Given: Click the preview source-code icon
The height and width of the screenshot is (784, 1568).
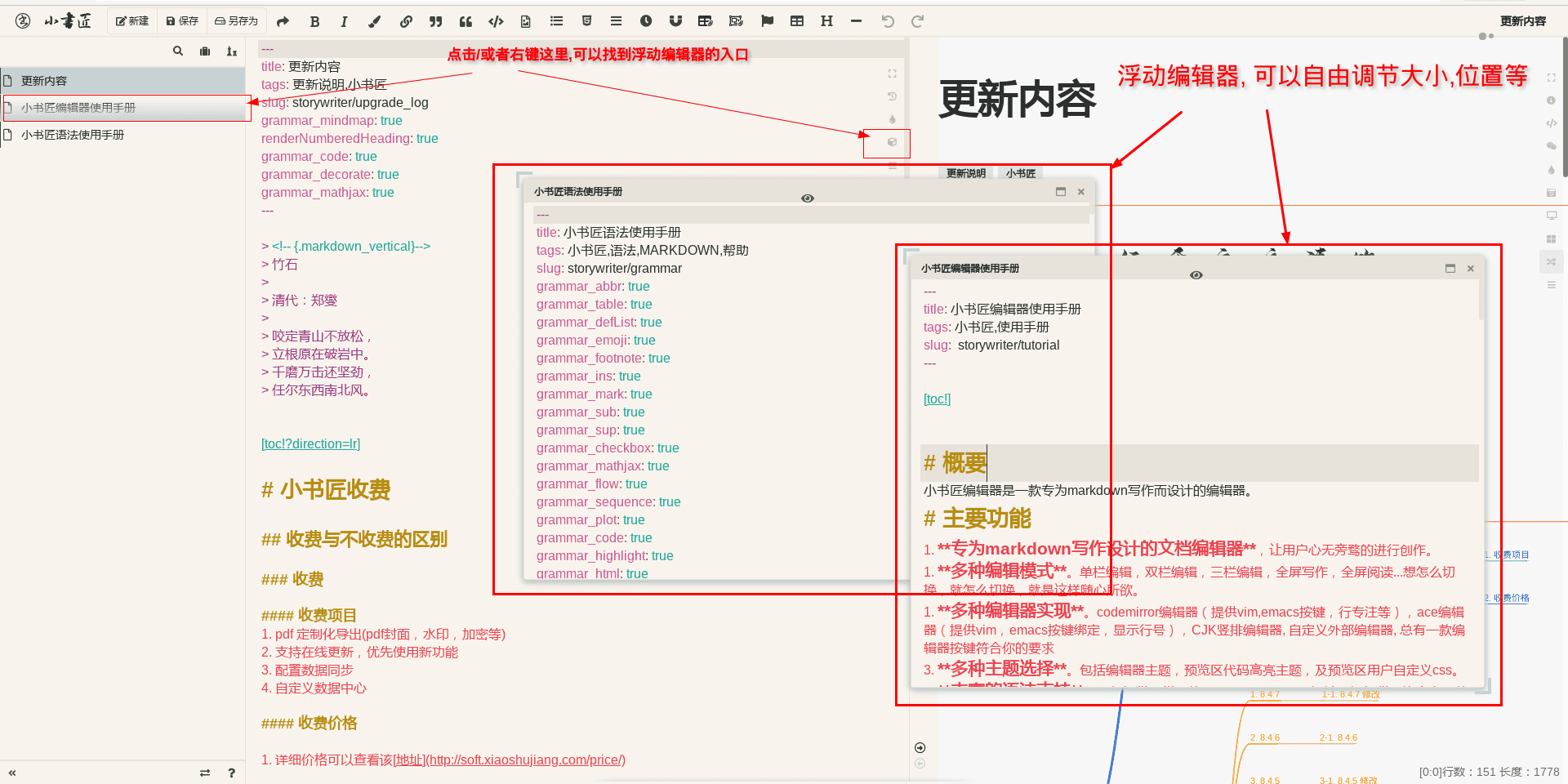Looking at the screenshot, I should [x=1551, y=123].
